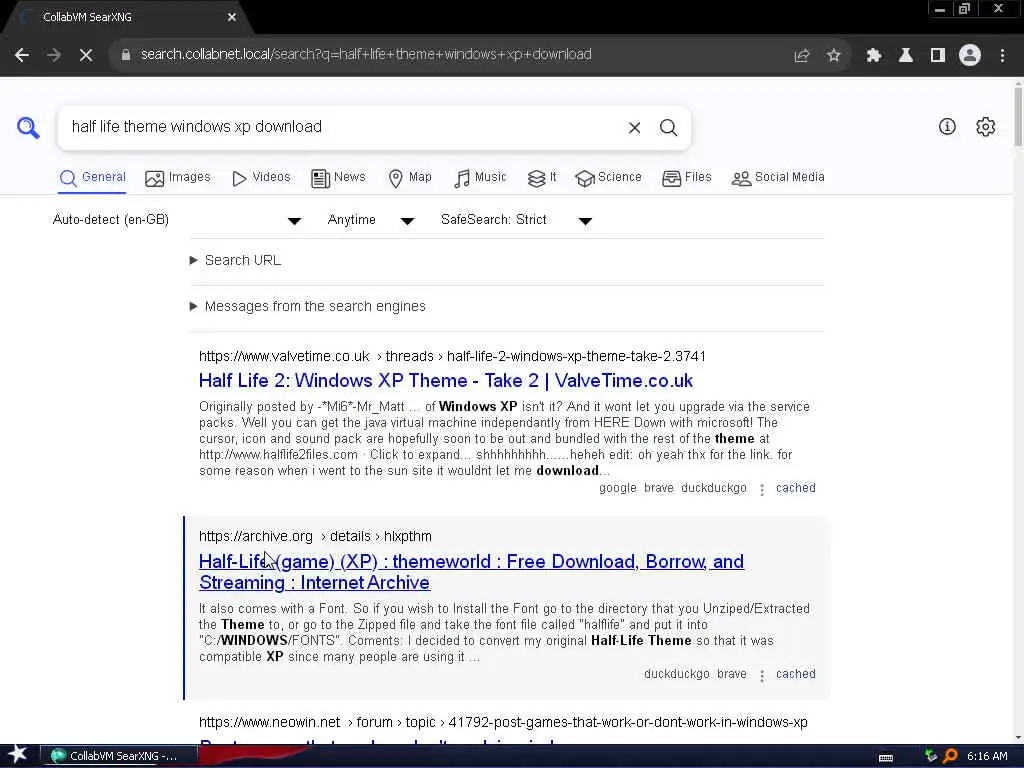Switch to the Social Media tab
Image resolution: width=1024 pixels, height=768 pixels.
[x=778, y=178]
